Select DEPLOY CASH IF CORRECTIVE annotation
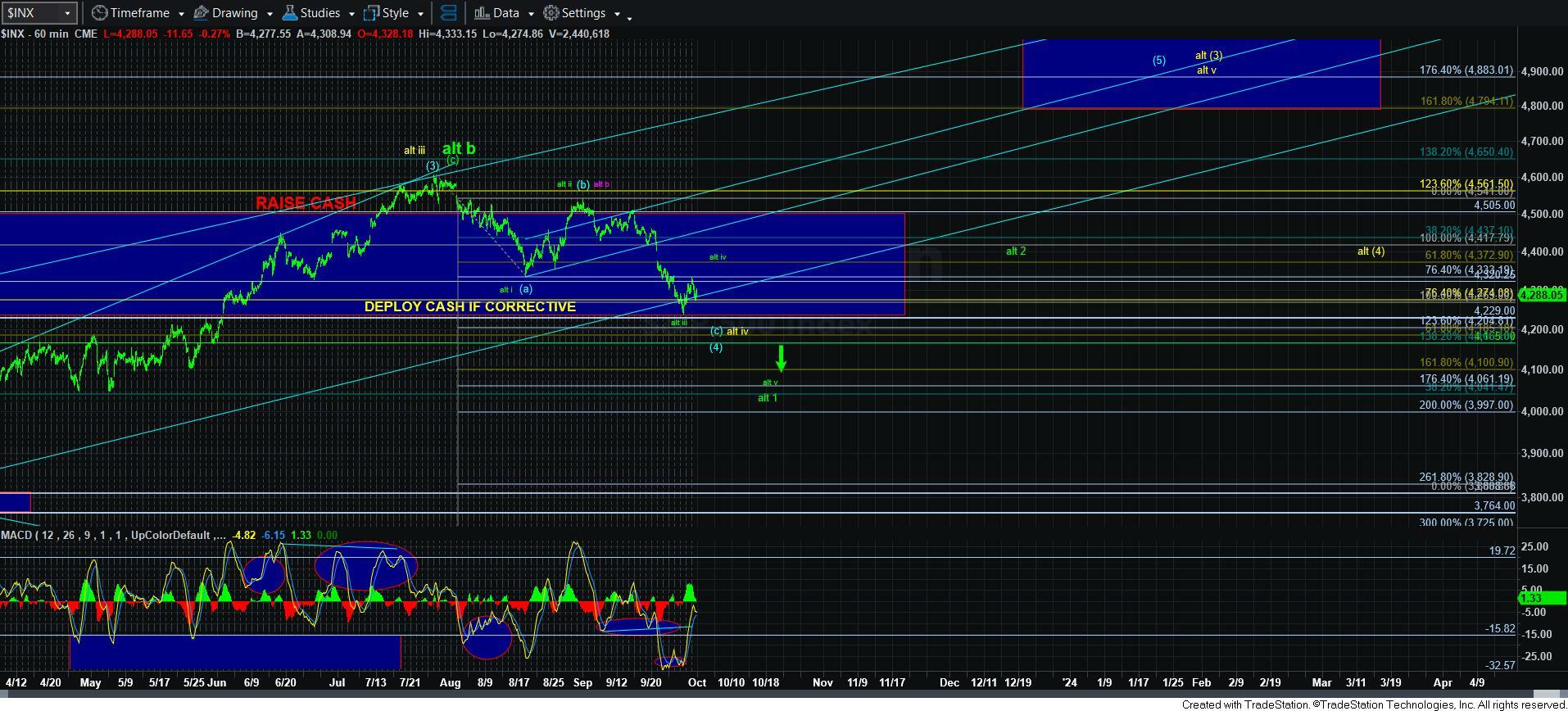Viewport: 1568px width, 711px height. click(470, 306)
